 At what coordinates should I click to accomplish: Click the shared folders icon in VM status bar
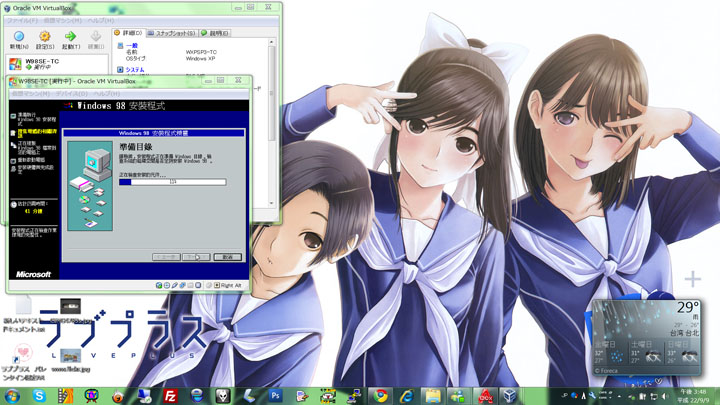click(x=190, y=285)
